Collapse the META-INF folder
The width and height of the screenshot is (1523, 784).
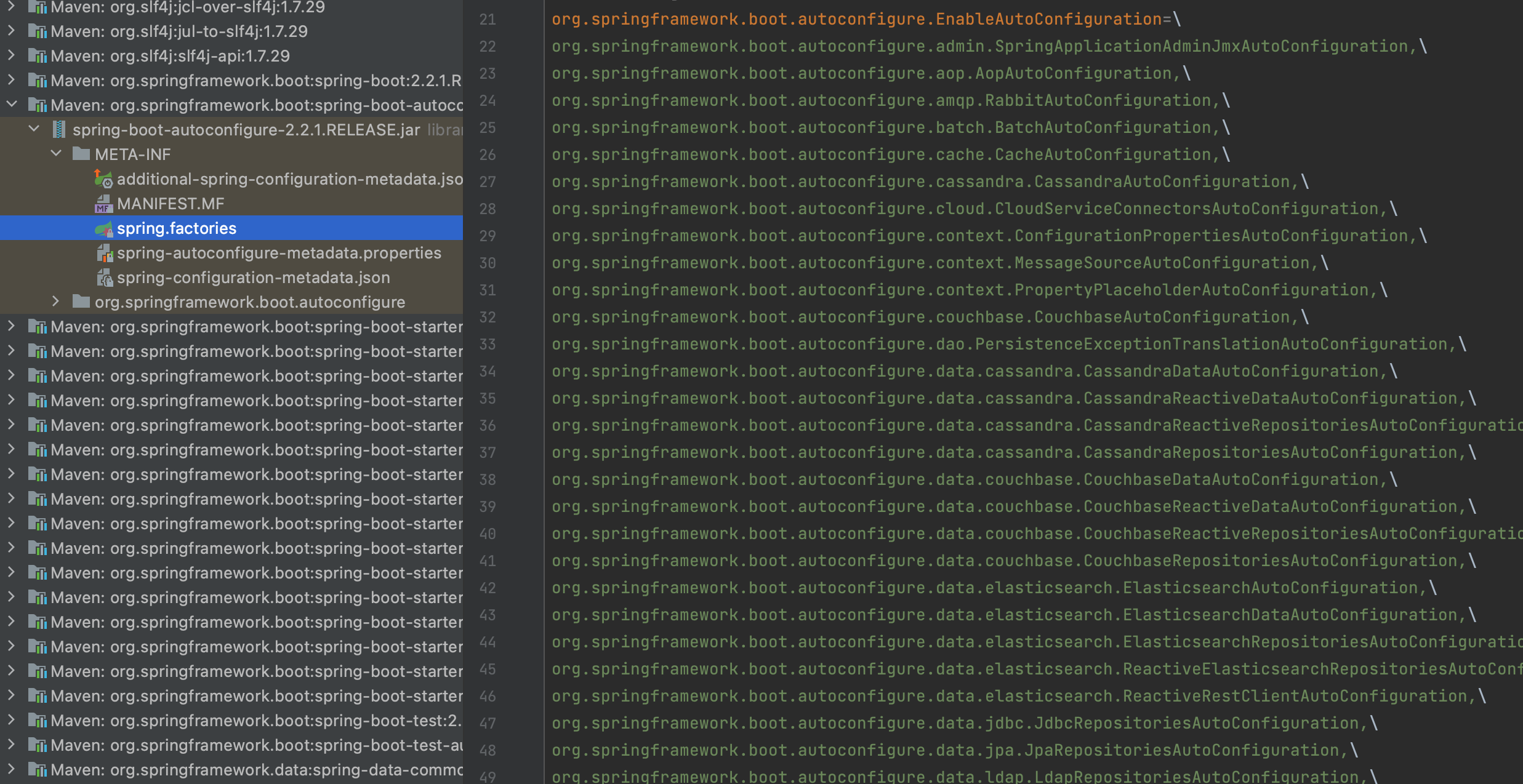pos(56,153)
